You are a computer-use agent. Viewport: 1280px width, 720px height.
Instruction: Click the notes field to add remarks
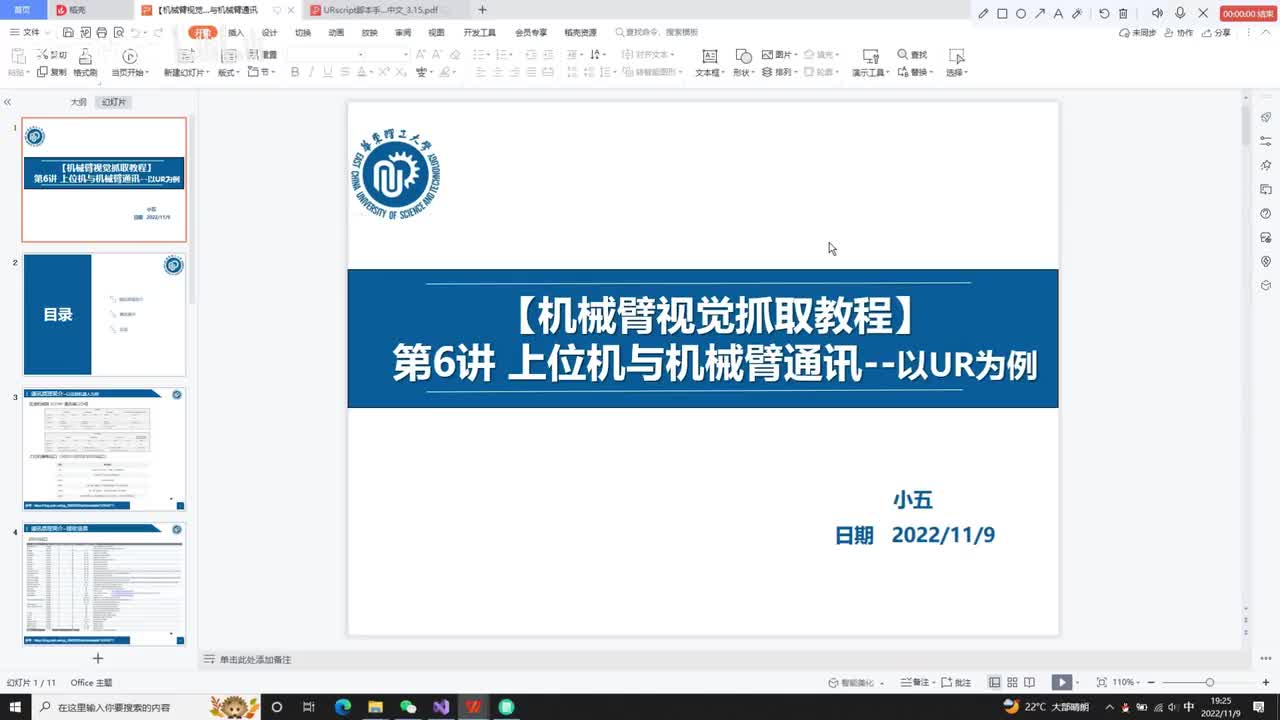[x=720, y=660]
